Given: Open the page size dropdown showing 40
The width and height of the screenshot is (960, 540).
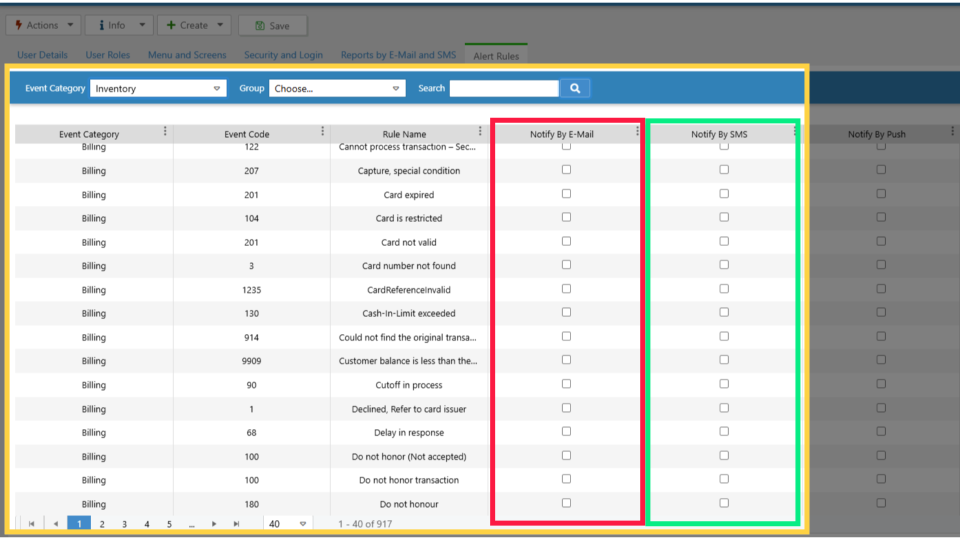Looking at the screenshot, I should (x=288, y=524).
